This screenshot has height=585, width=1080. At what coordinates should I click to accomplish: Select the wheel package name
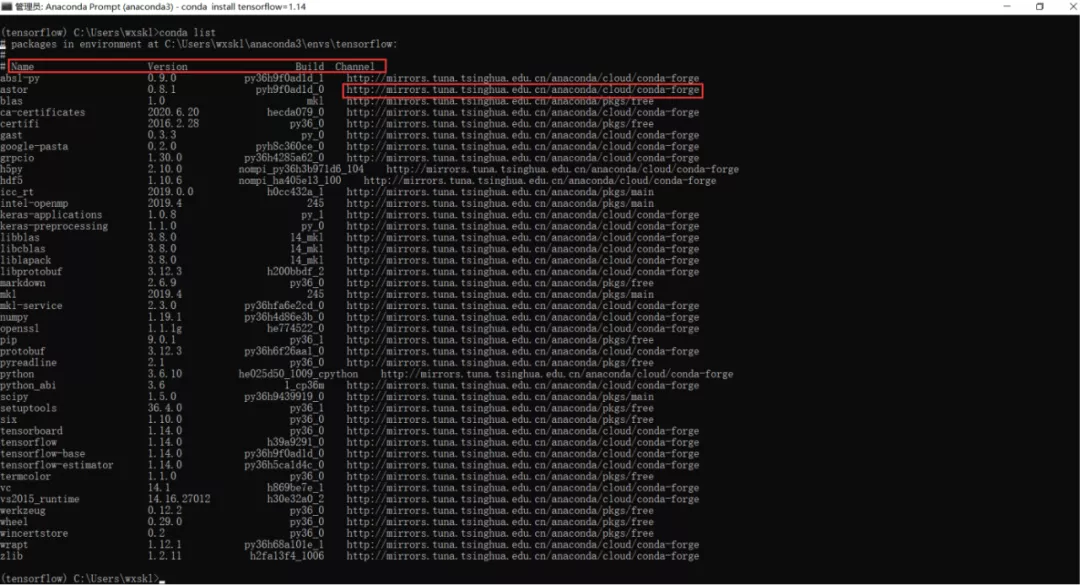[x=14, y=522]
